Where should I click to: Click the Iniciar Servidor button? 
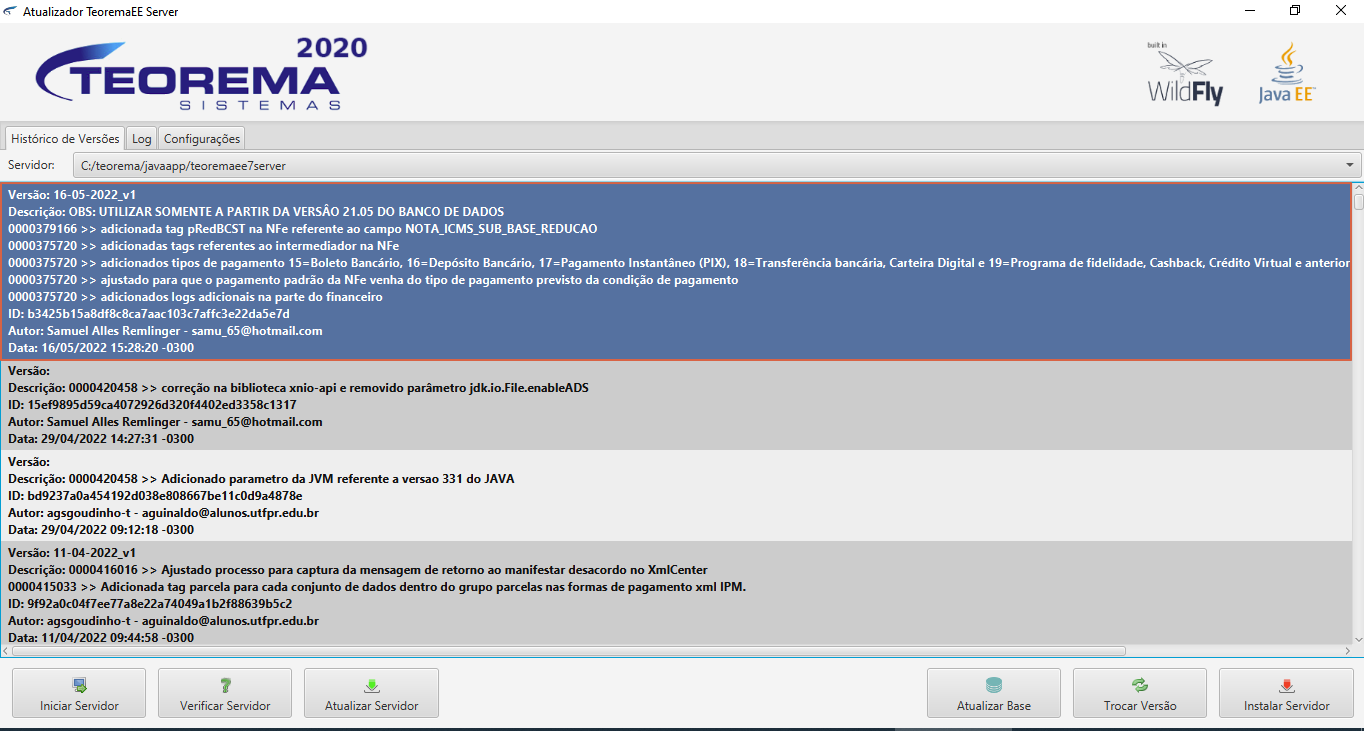pos(79,693)
